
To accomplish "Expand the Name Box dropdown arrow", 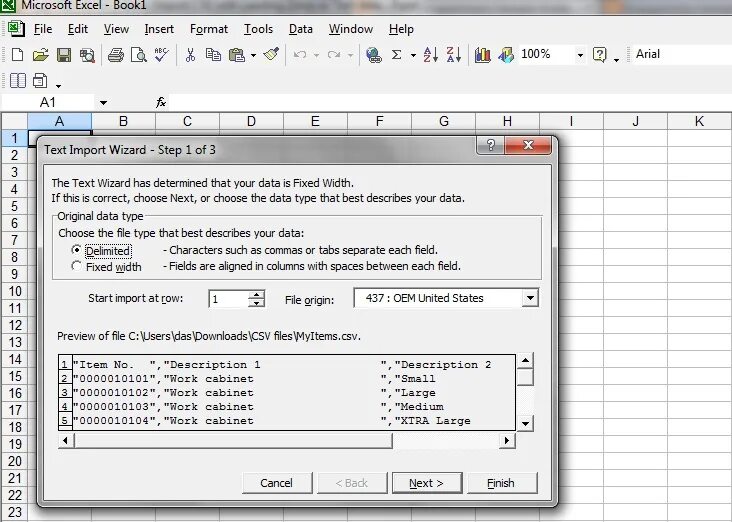I will click(103, 103).
